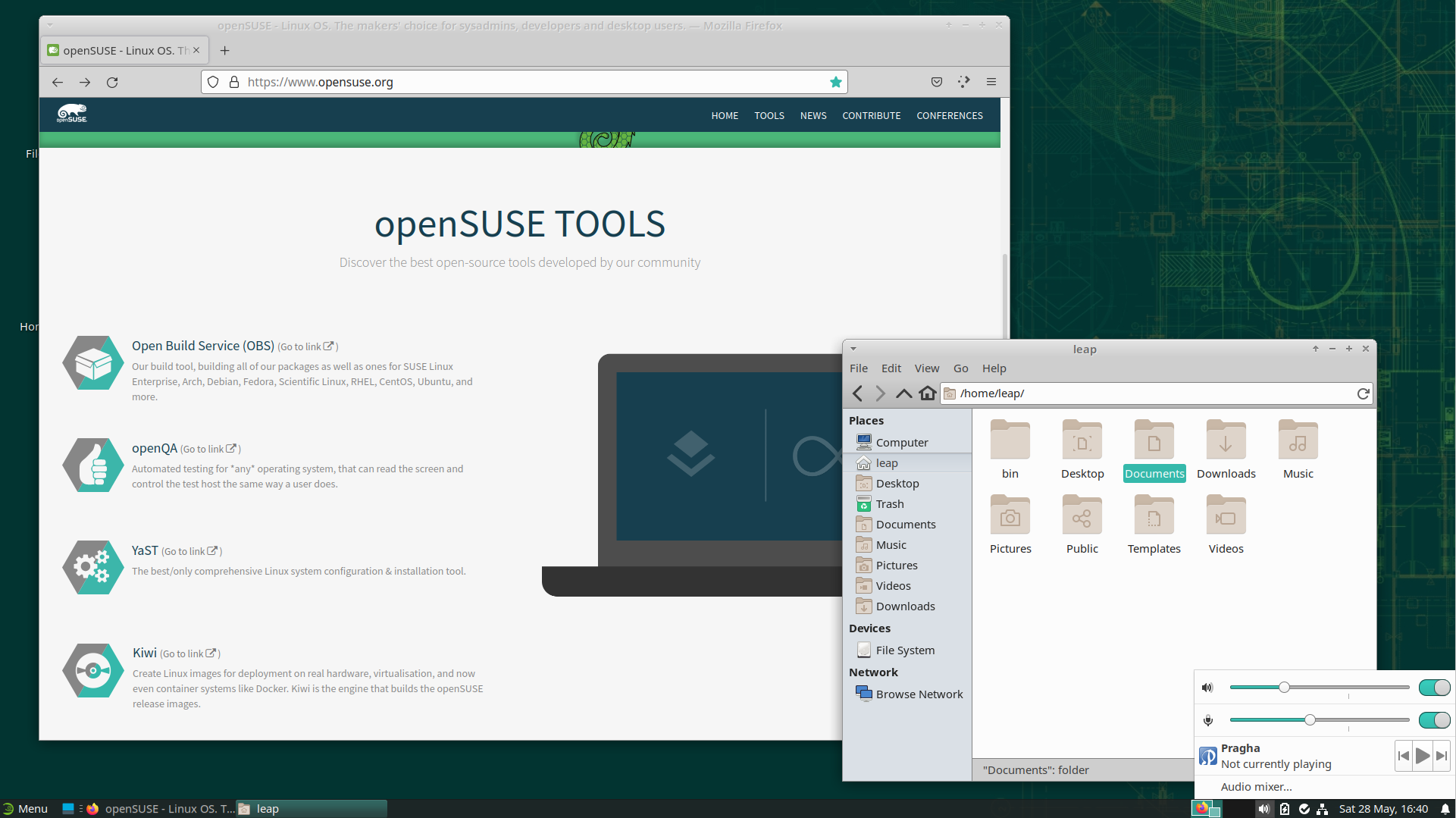Open the View menu in file manager
This screenshot has height=818, width=1456.
click(x=926, y=368)
